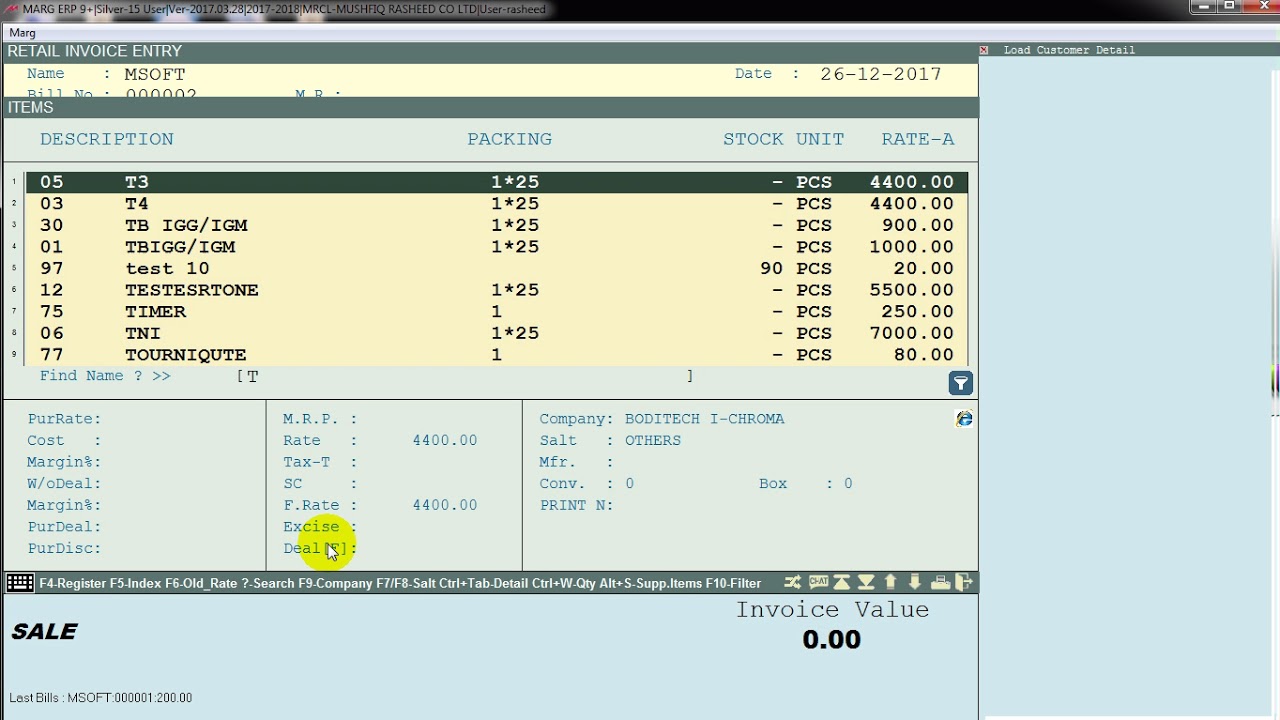Open the Marg menu
This screenshot has height=720, width=1280.
22,33
